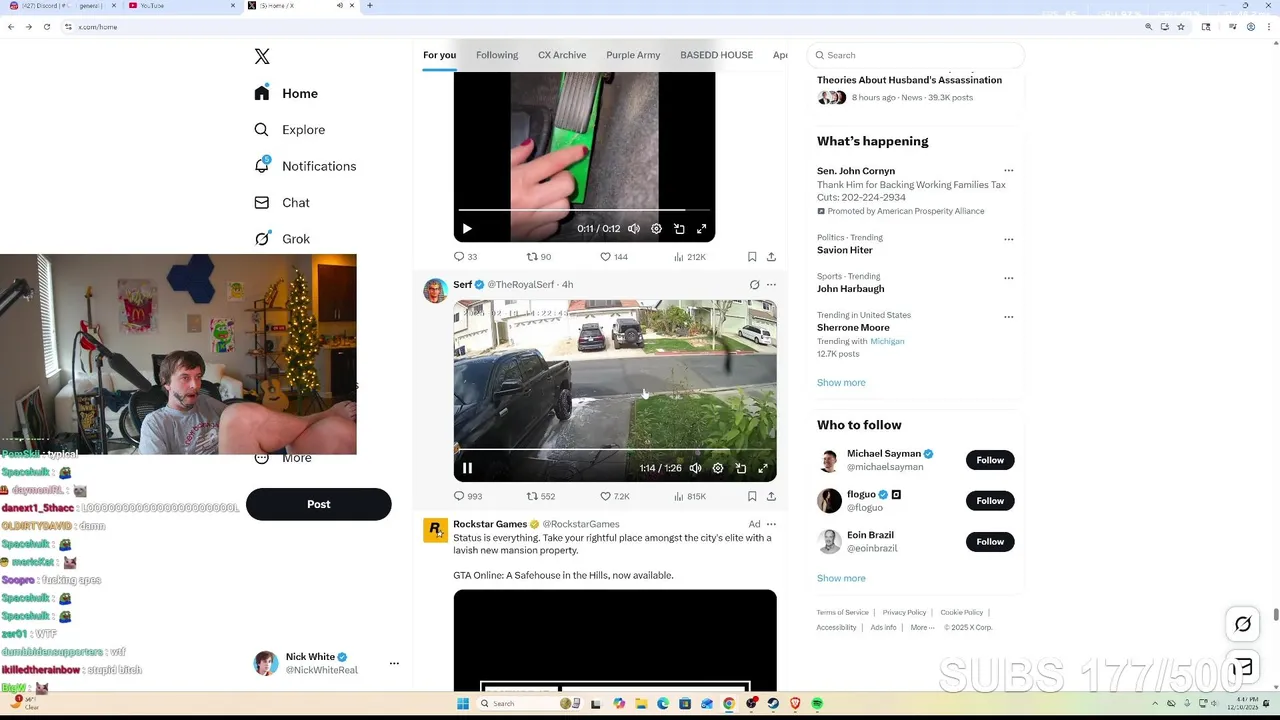Toggle picture-in-picture on Serf's video
Screen dimensions: 1280x720
tap(741, 468)
